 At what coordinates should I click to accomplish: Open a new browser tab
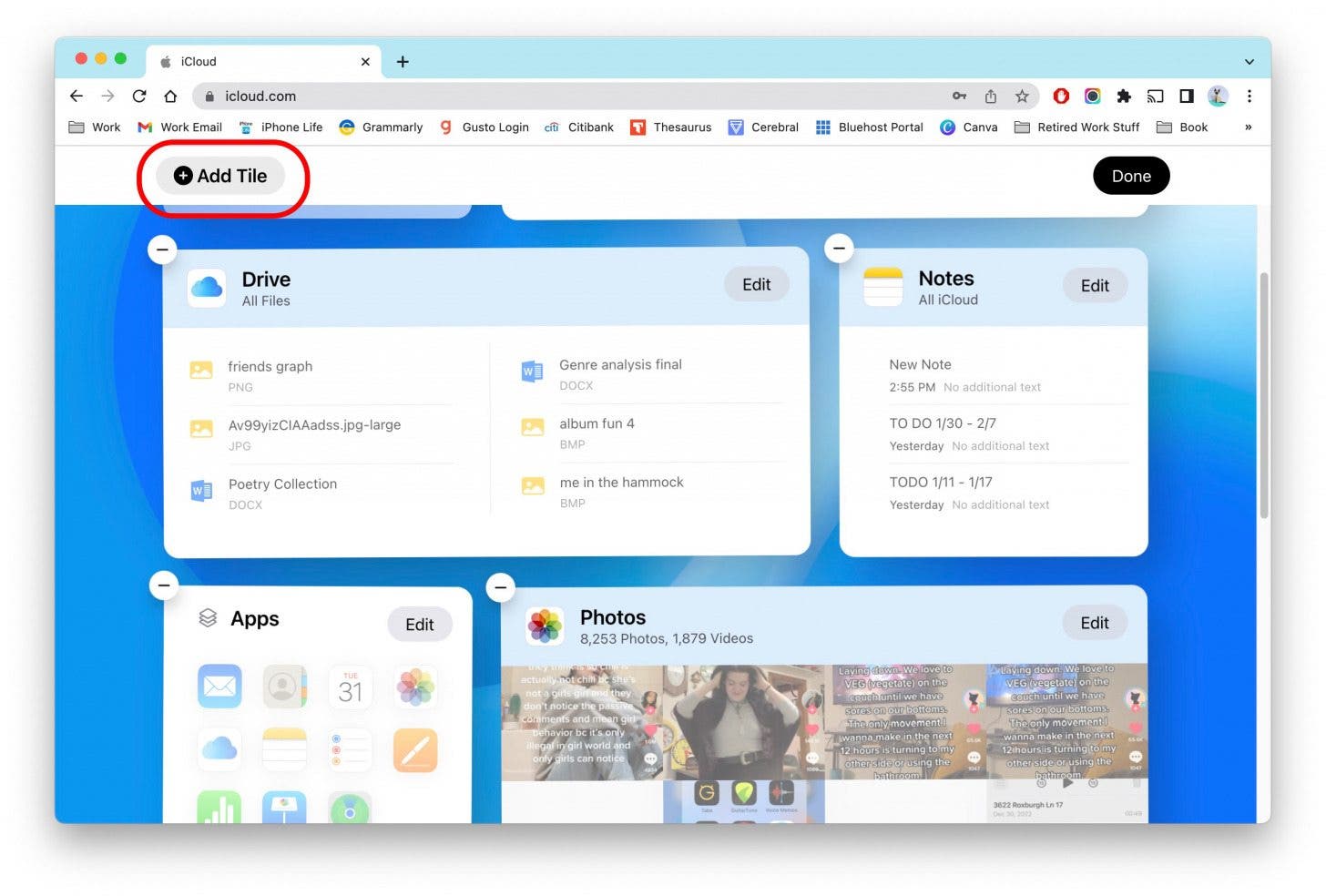tap(403, 61)
